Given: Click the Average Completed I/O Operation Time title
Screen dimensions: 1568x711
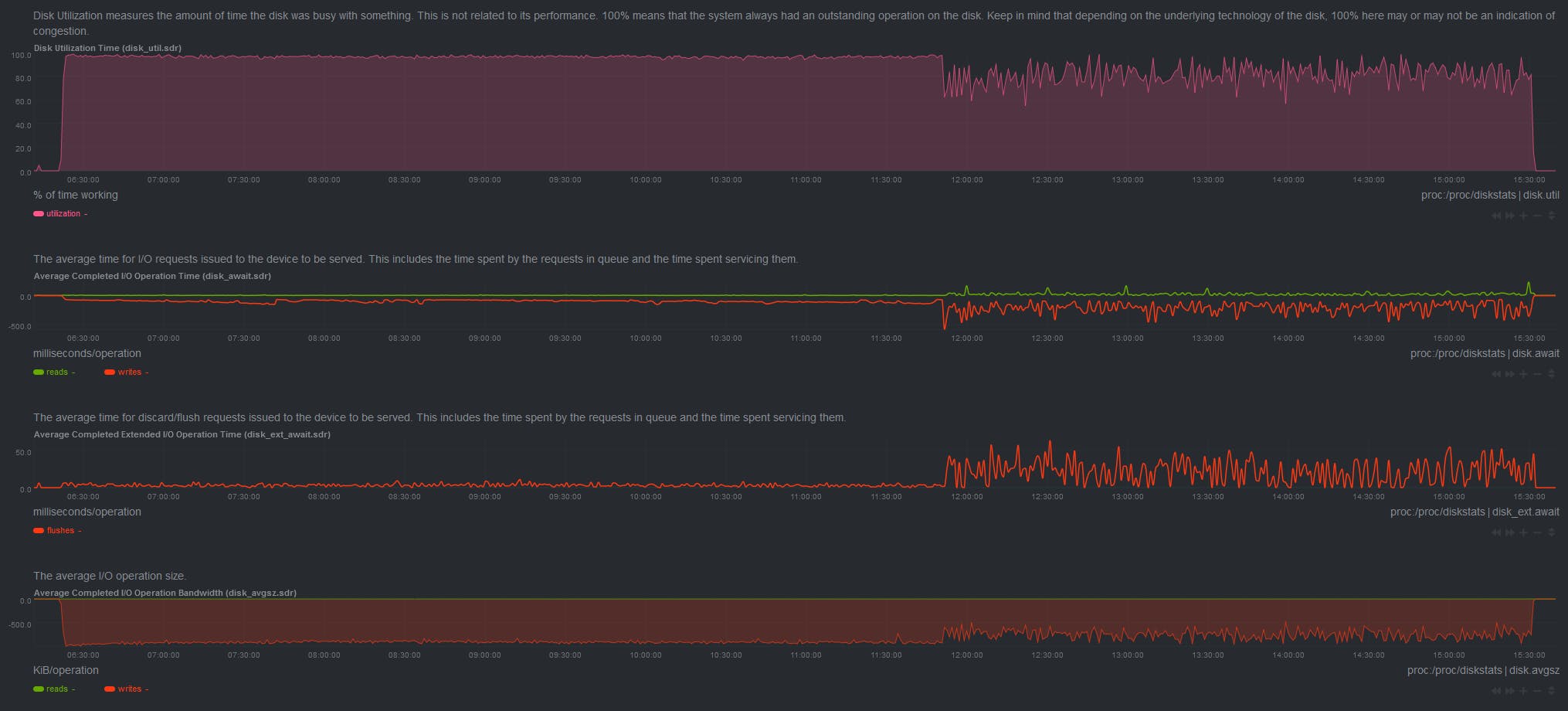Looking at the screenshot, I should pos(152,276).
